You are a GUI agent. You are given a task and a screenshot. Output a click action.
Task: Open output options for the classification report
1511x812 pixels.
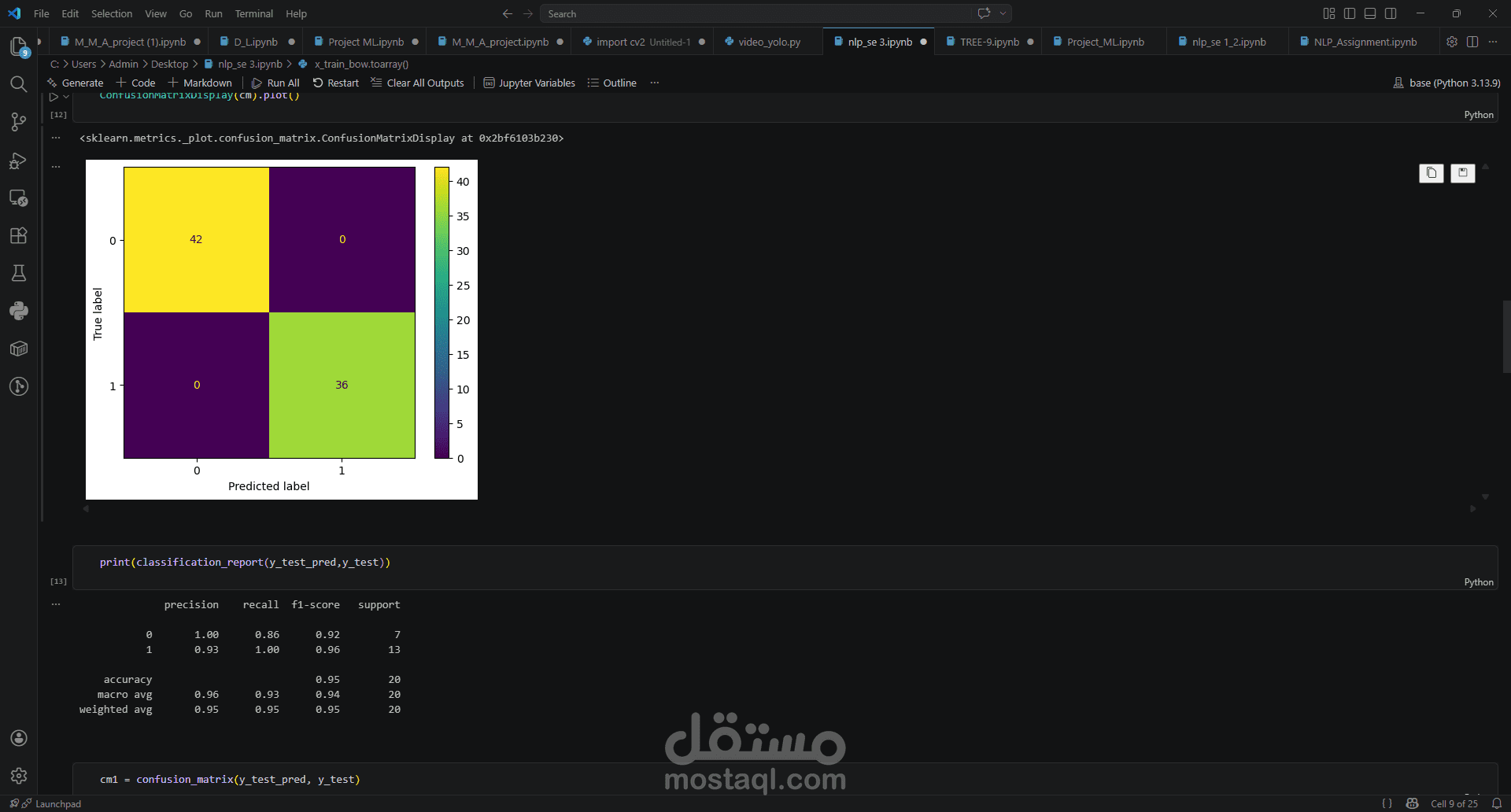click(x=56, y=604)
